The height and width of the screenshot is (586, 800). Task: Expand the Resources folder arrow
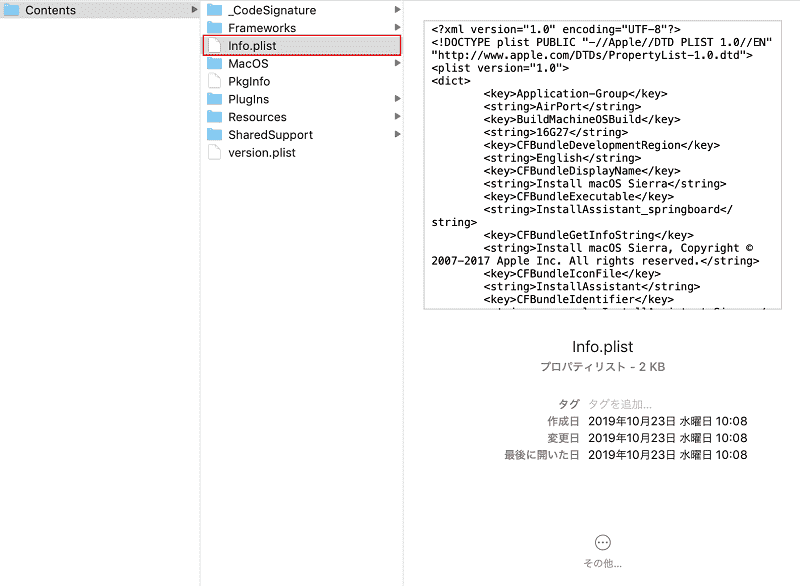click(x=397, y=117)
